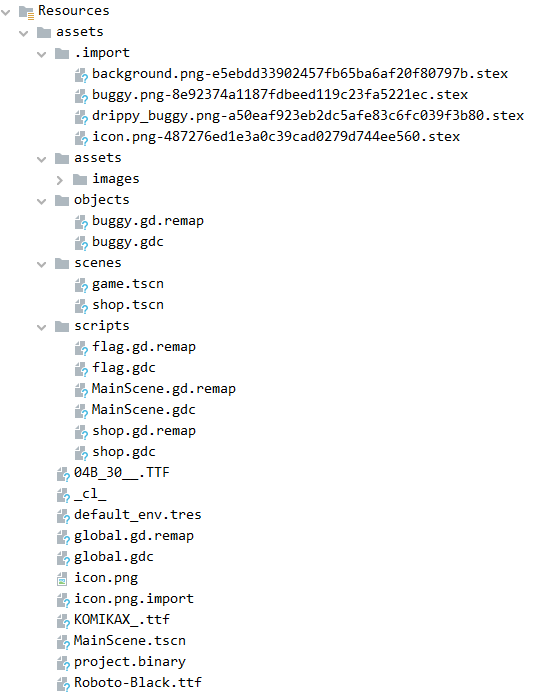Select default_env.tres file
Screen dimensions: 556x695
(137, 515)
